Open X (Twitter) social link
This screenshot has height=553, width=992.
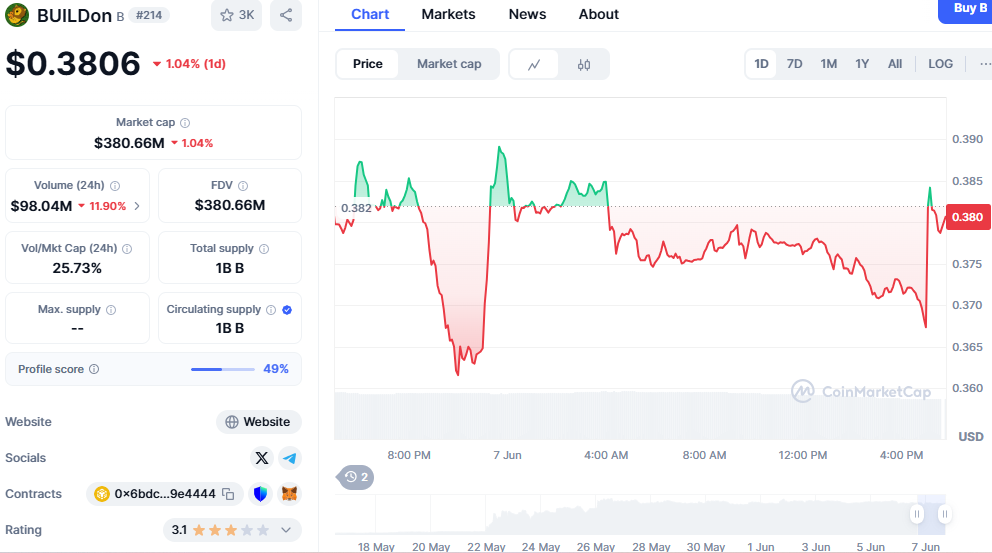click(x=261, y=458)
